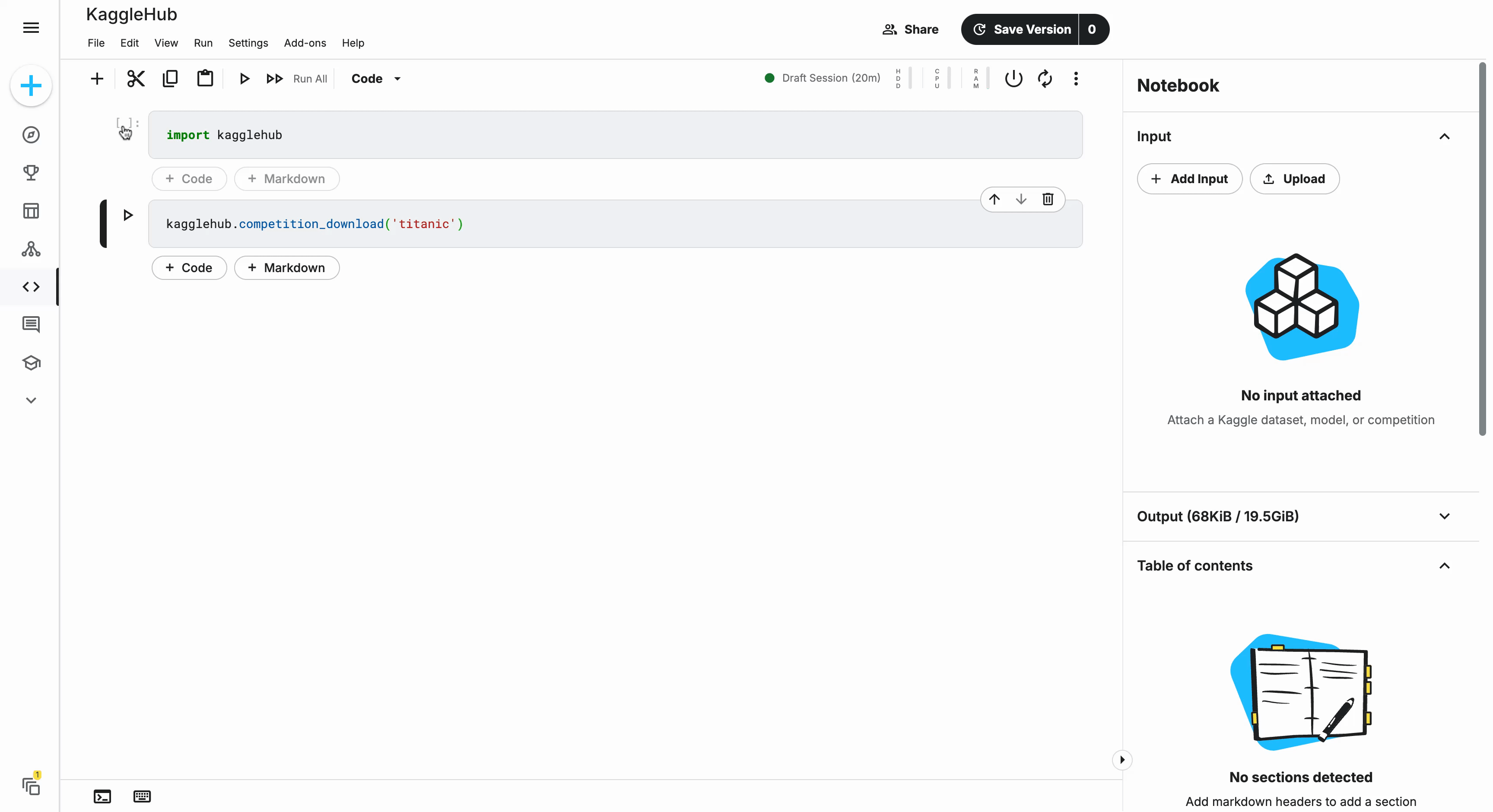The width and height of the screenshot is (1493, 812).
Task: Select the Code section icon in sidebar
Action: (30, 286)
